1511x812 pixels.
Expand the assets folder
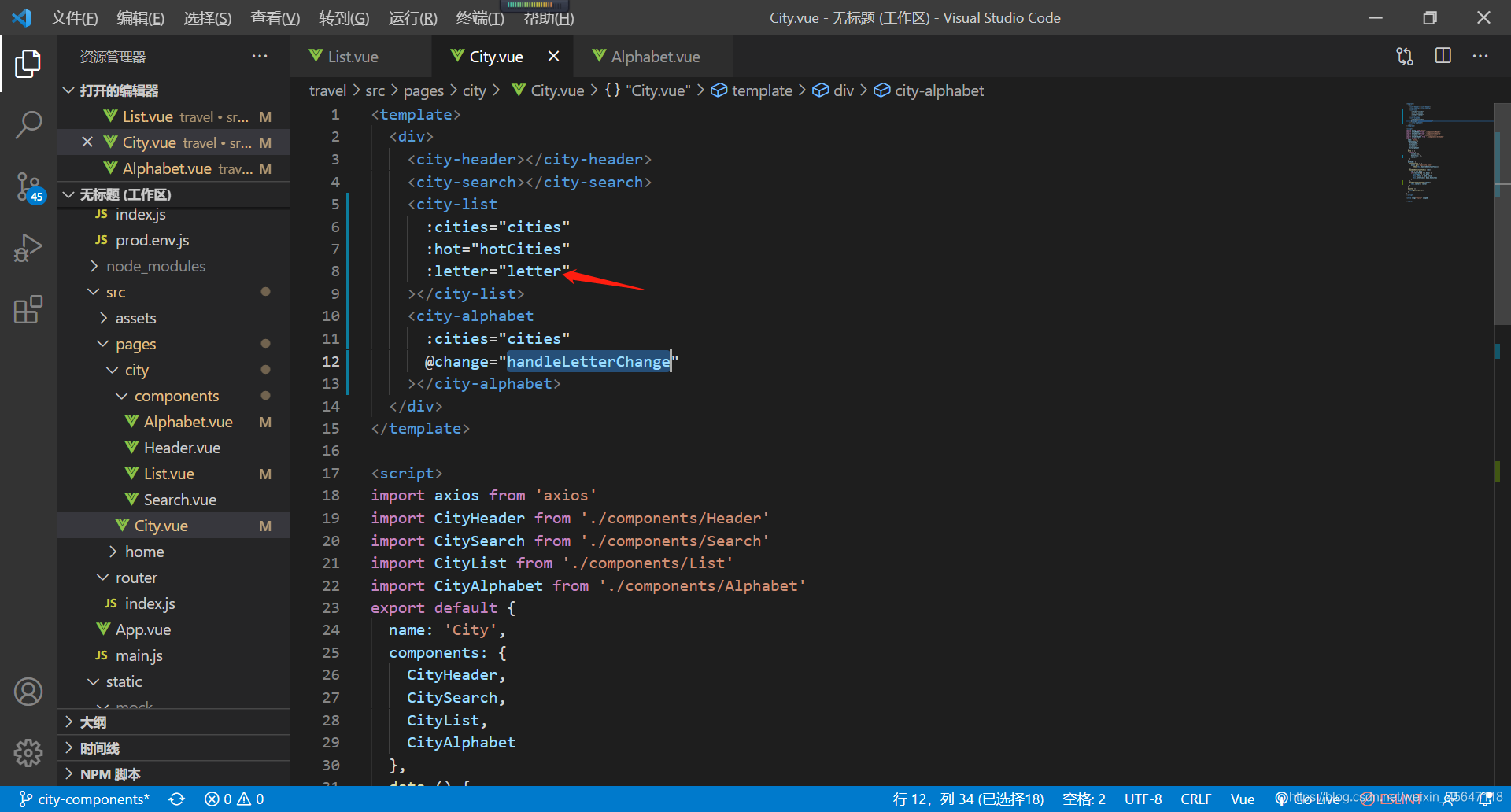[173, 318]
